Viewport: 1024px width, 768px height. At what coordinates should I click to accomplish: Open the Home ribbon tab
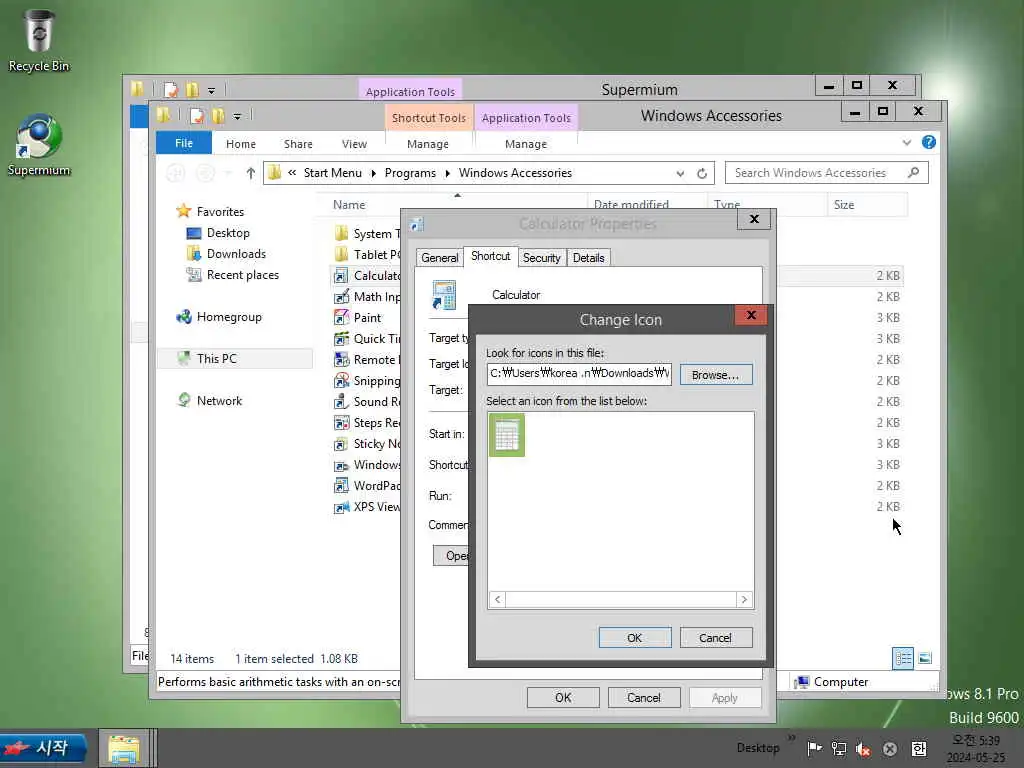coord(241,144)
